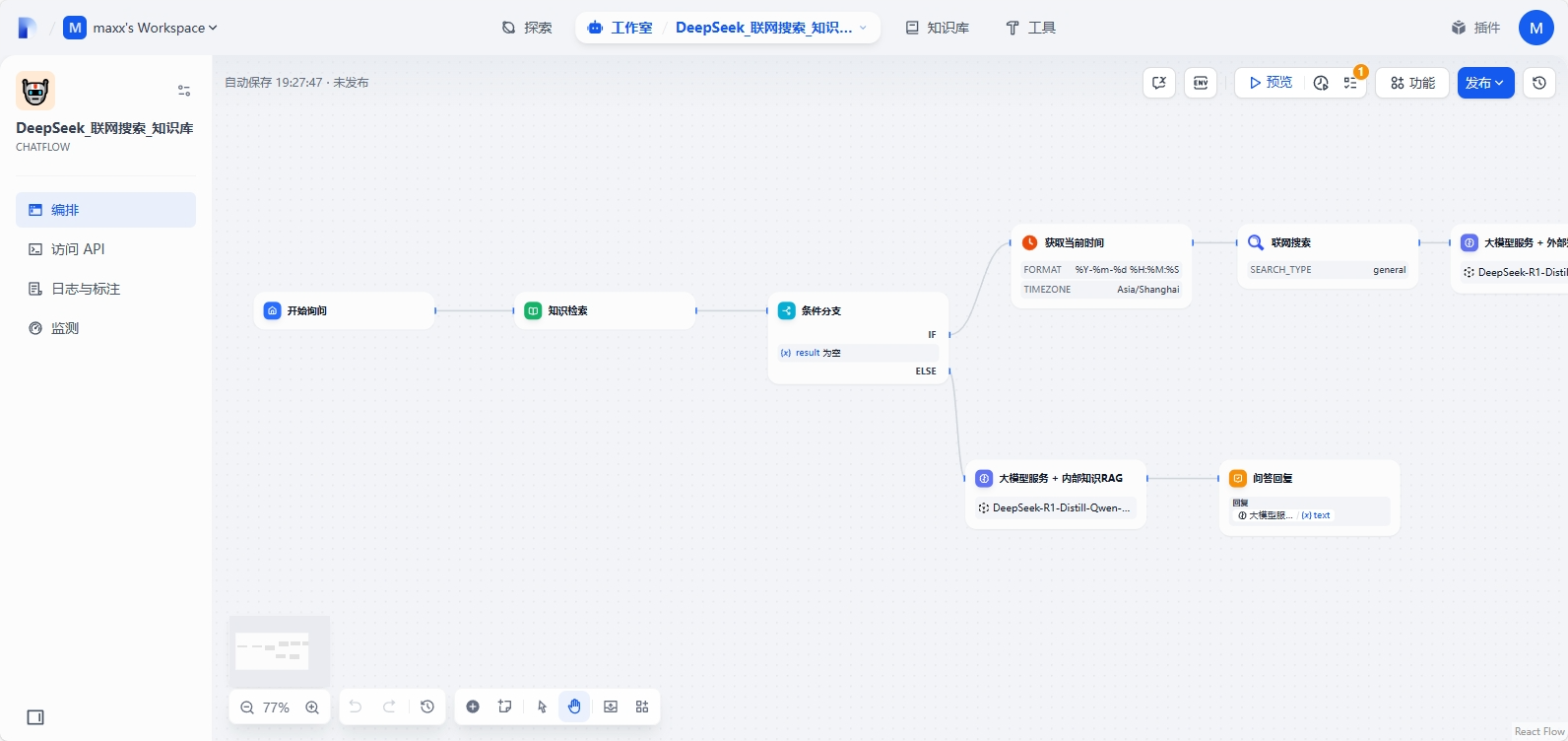Screen dimensions: 1568x741
Task: Click the 77% zoom level value
Action: coord(277,707)
